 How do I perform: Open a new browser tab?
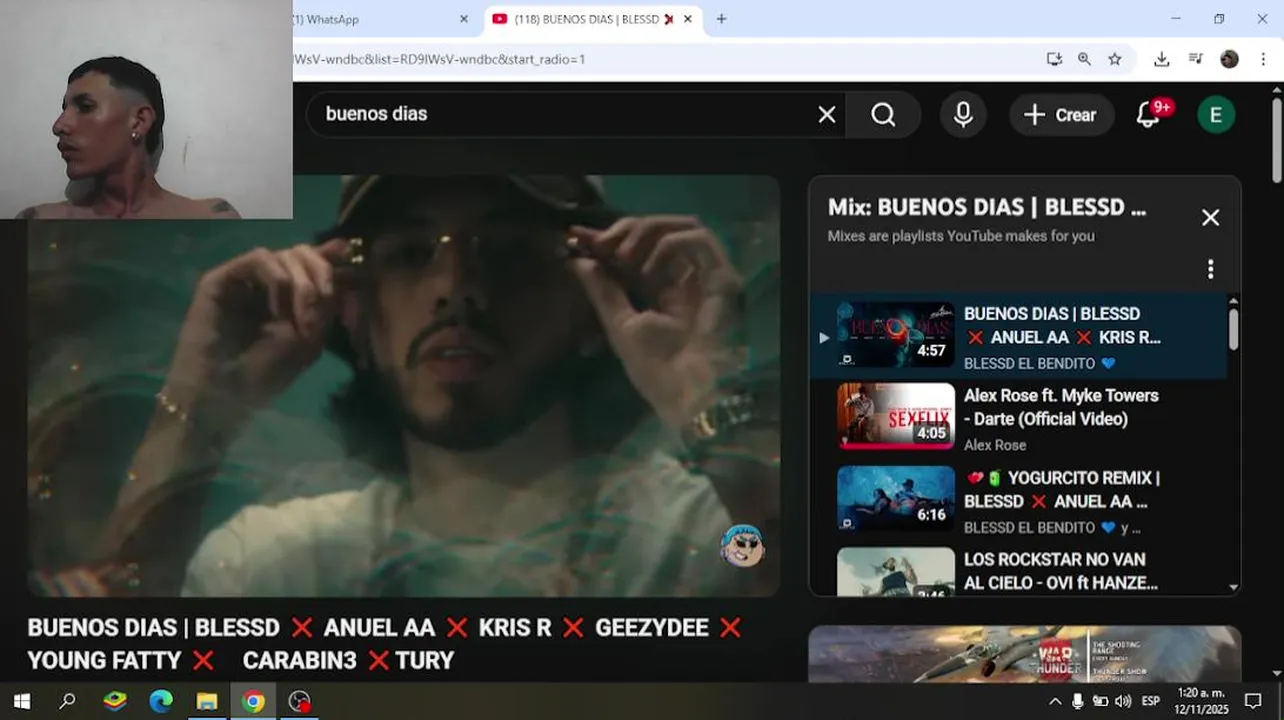[722, 19]
